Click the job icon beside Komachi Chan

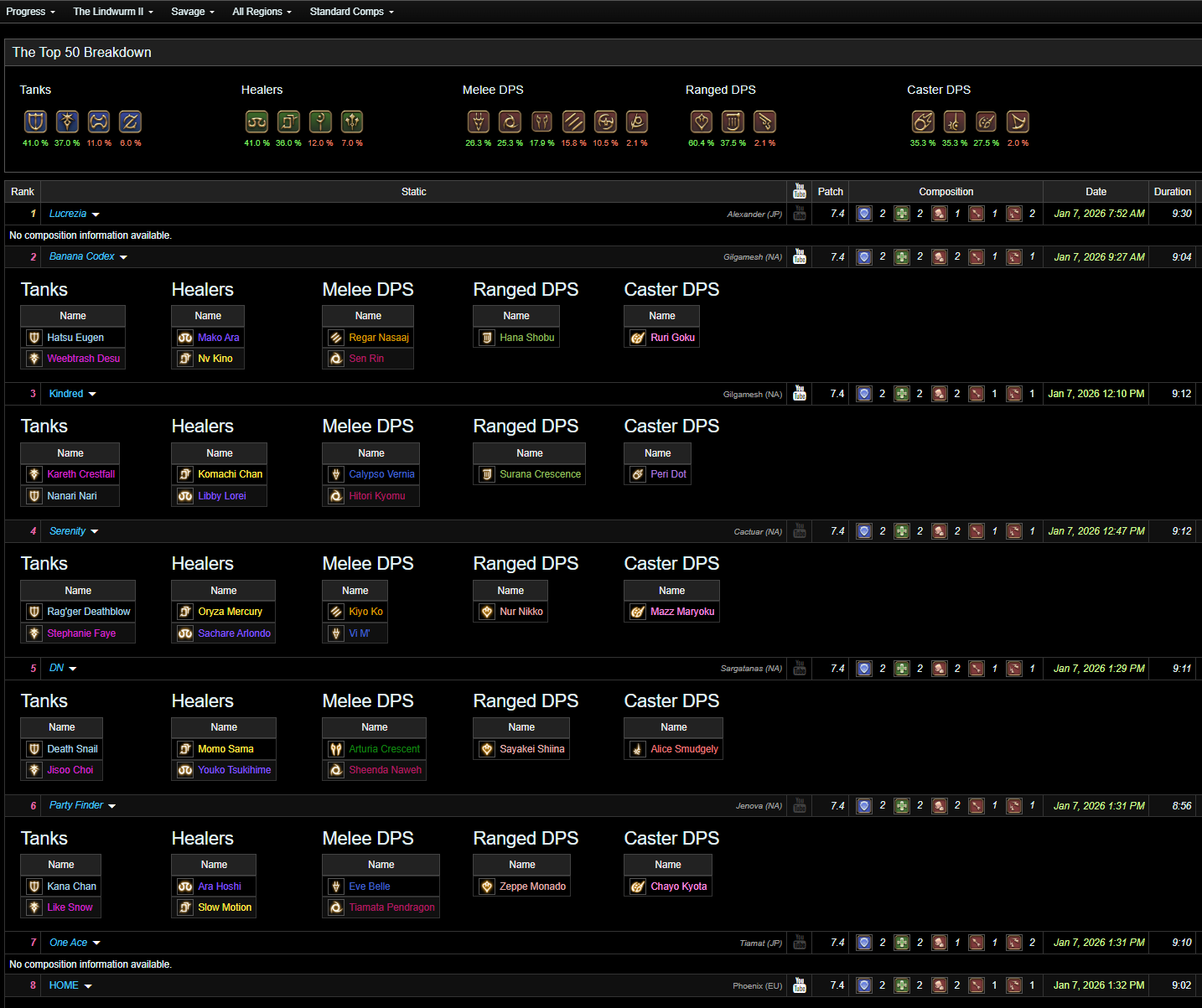coord(185,474)
